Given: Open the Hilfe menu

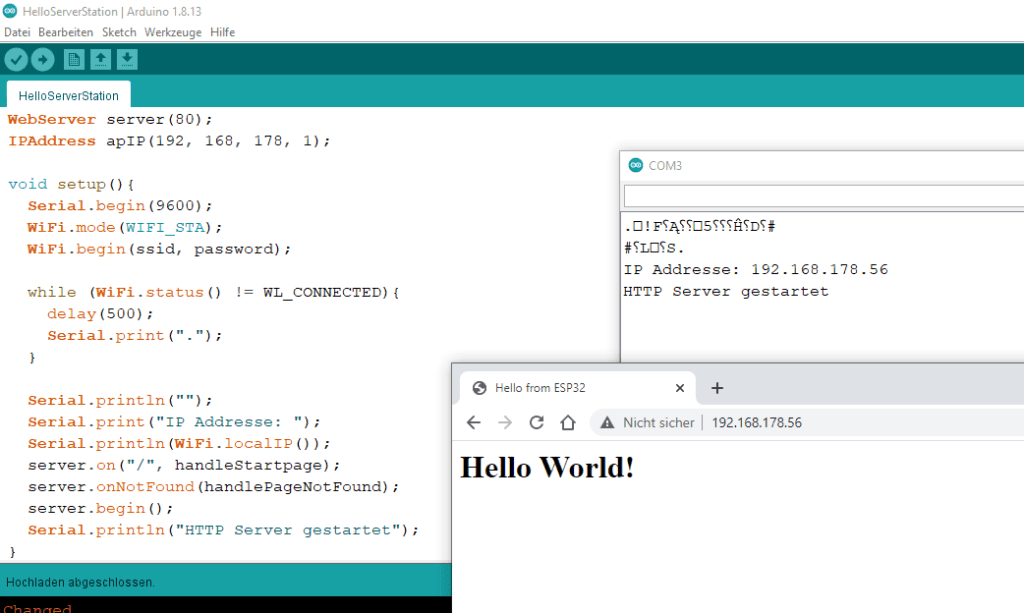Looking at the screenshot, I should click(222, 32).
